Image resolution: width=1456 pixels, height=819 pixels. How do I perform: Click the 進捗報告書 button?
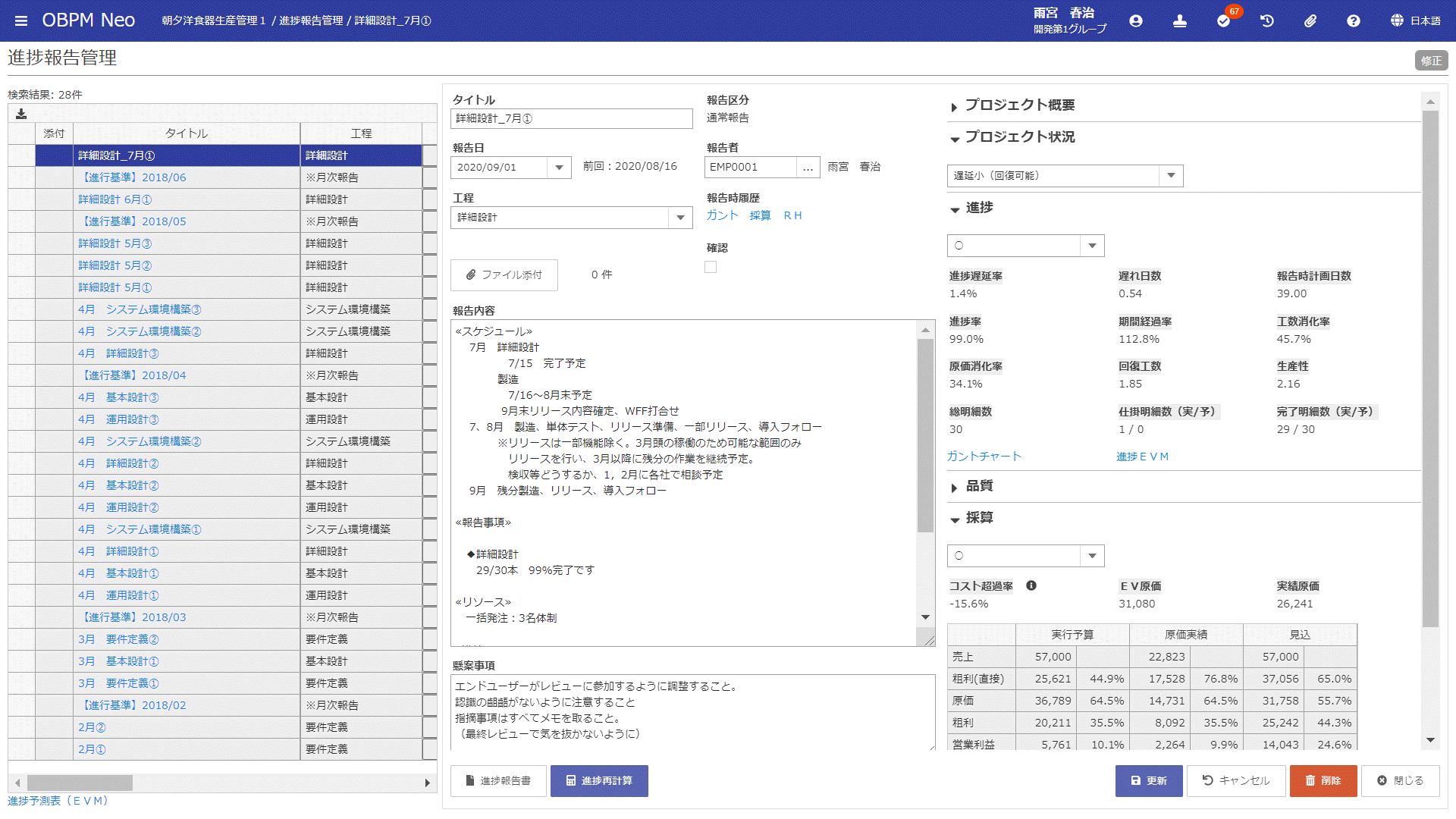[x=498, y=781]
